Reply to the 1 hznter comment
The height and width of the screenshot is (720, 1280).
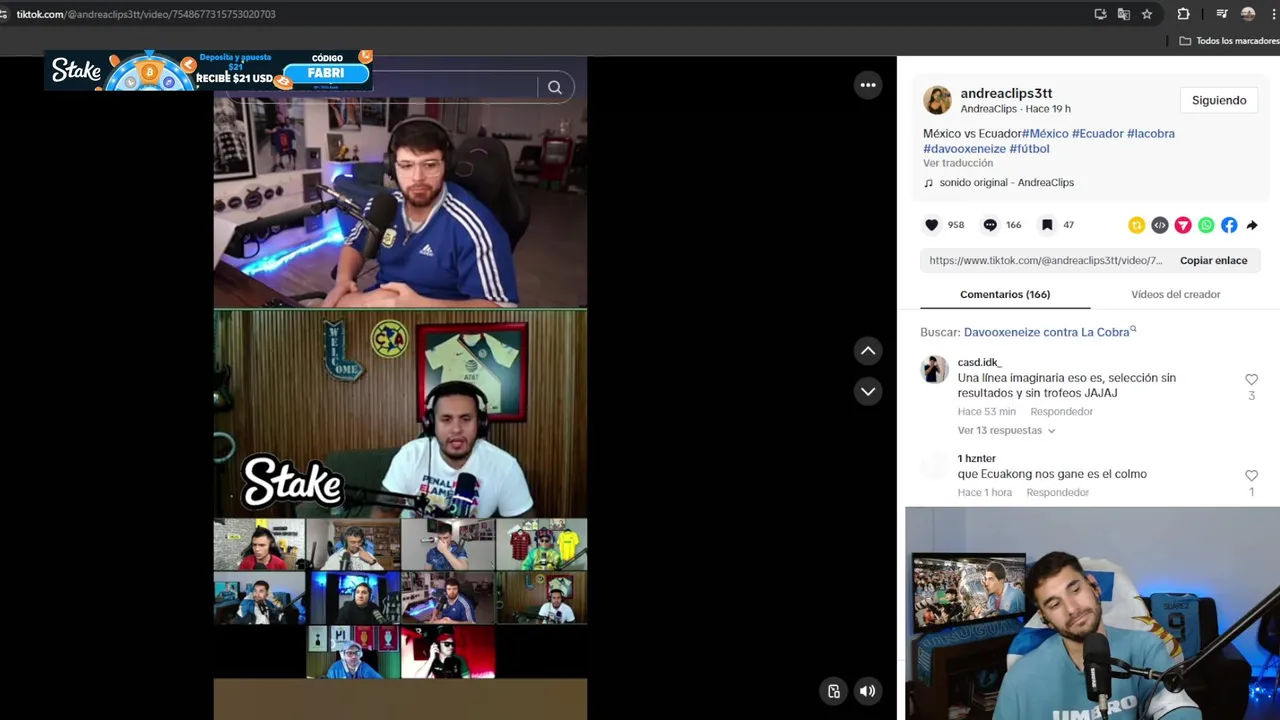(1057, 493)
